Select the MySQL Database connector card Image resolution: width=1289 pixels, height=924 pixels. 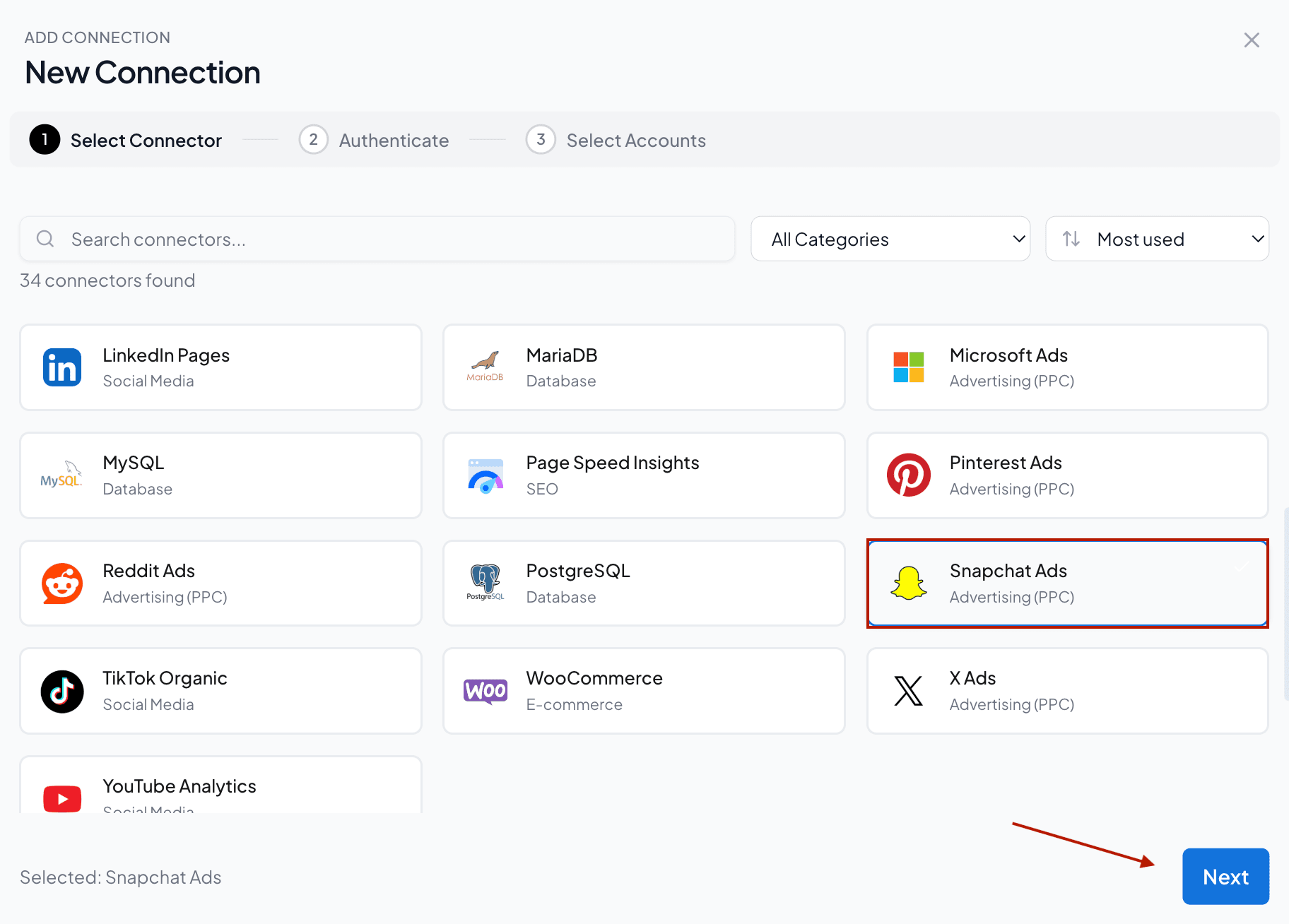tap(221, 475)
